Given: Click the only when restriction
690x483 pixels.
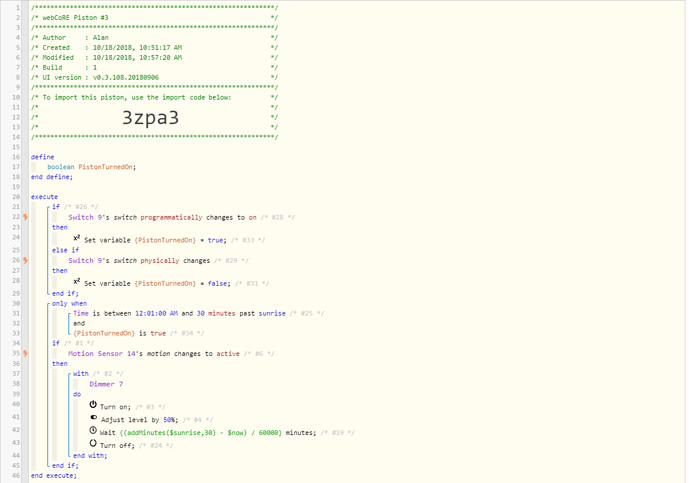Looking at the screenshot, I should [x=70, y=304].
